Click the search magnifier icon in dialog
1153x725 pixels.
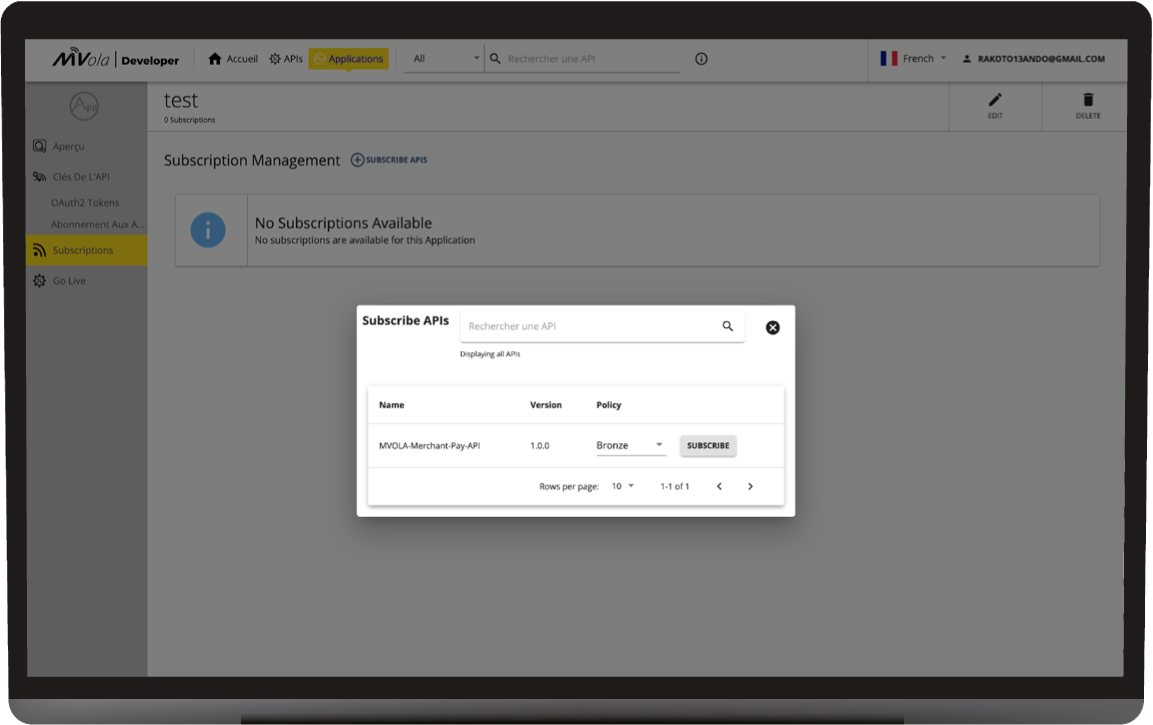(727, 326)
